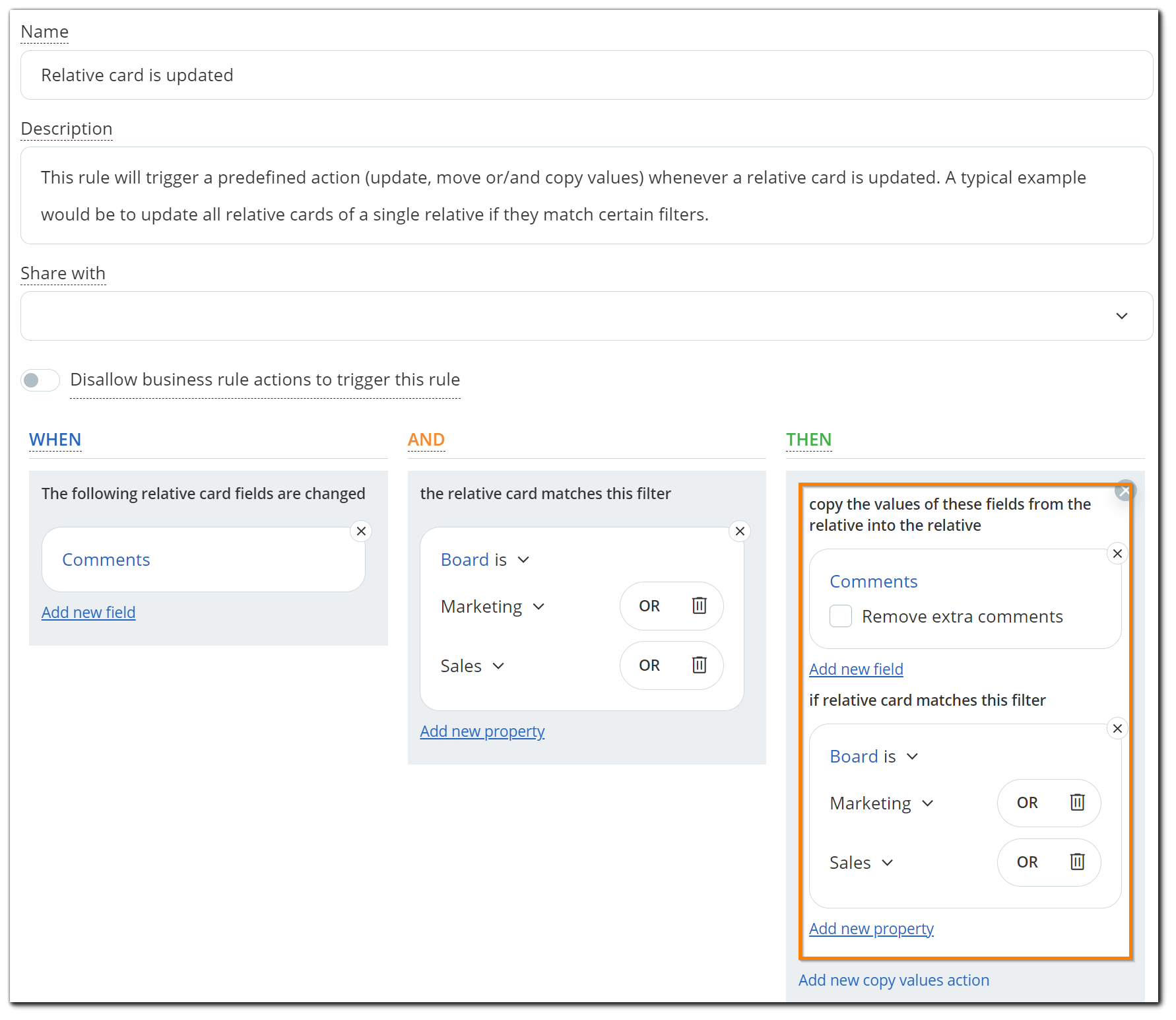
Task: Open Share with dropdown
Action: (x=587, y=316)
